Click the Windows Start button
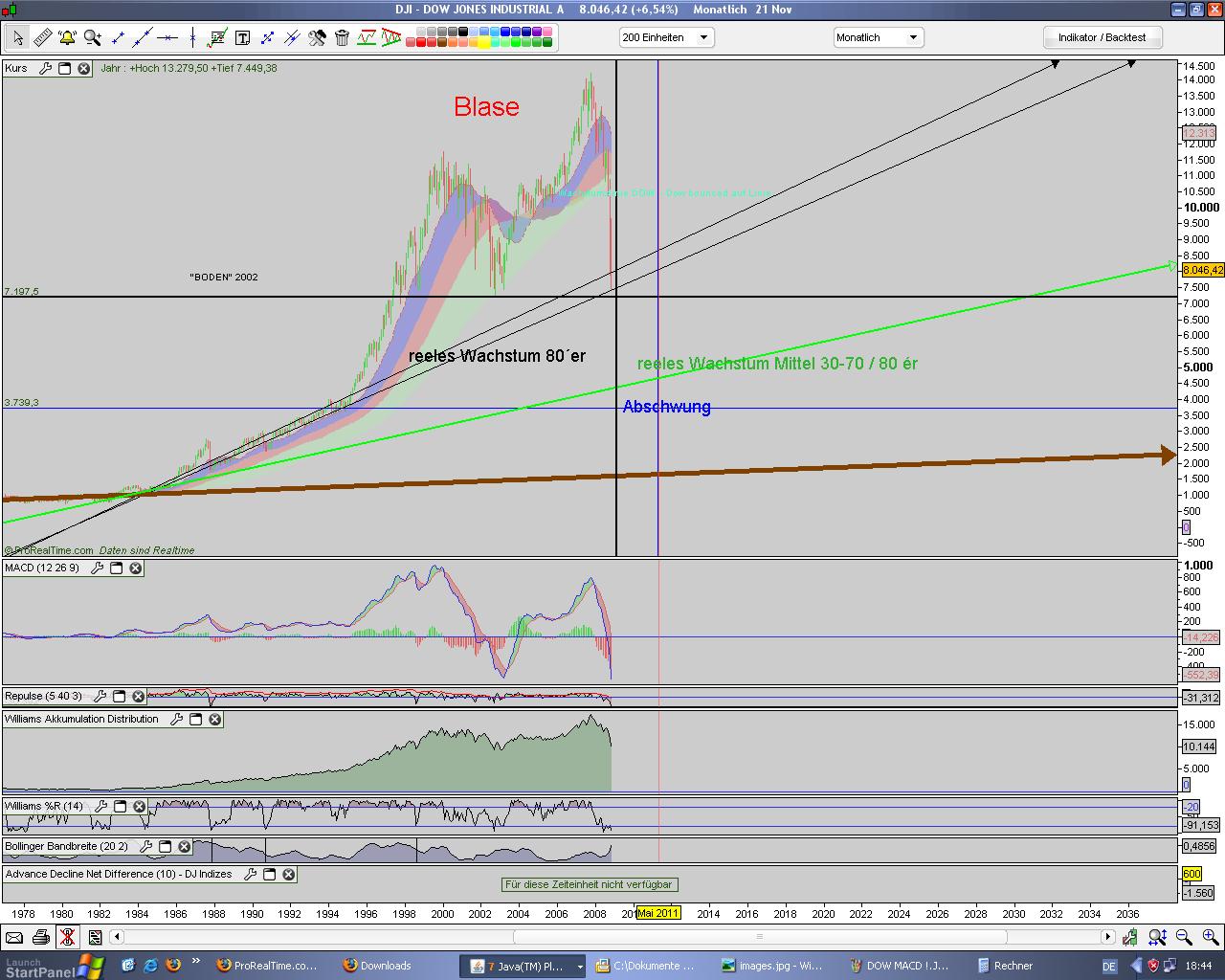The width and height of the screenshot is (1225, 980). pyautogui.click(x=53, y=966)
